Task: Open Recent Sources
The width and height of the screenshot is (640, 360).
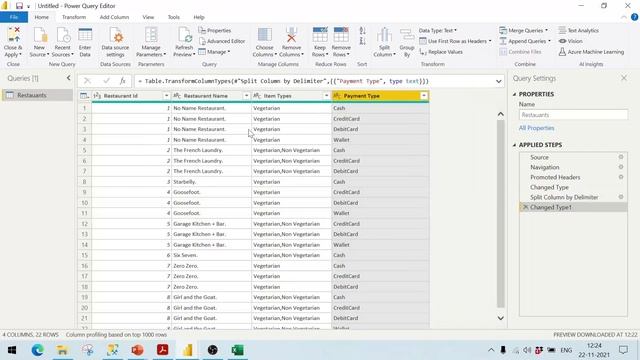Action: click(x=62, y=42)
